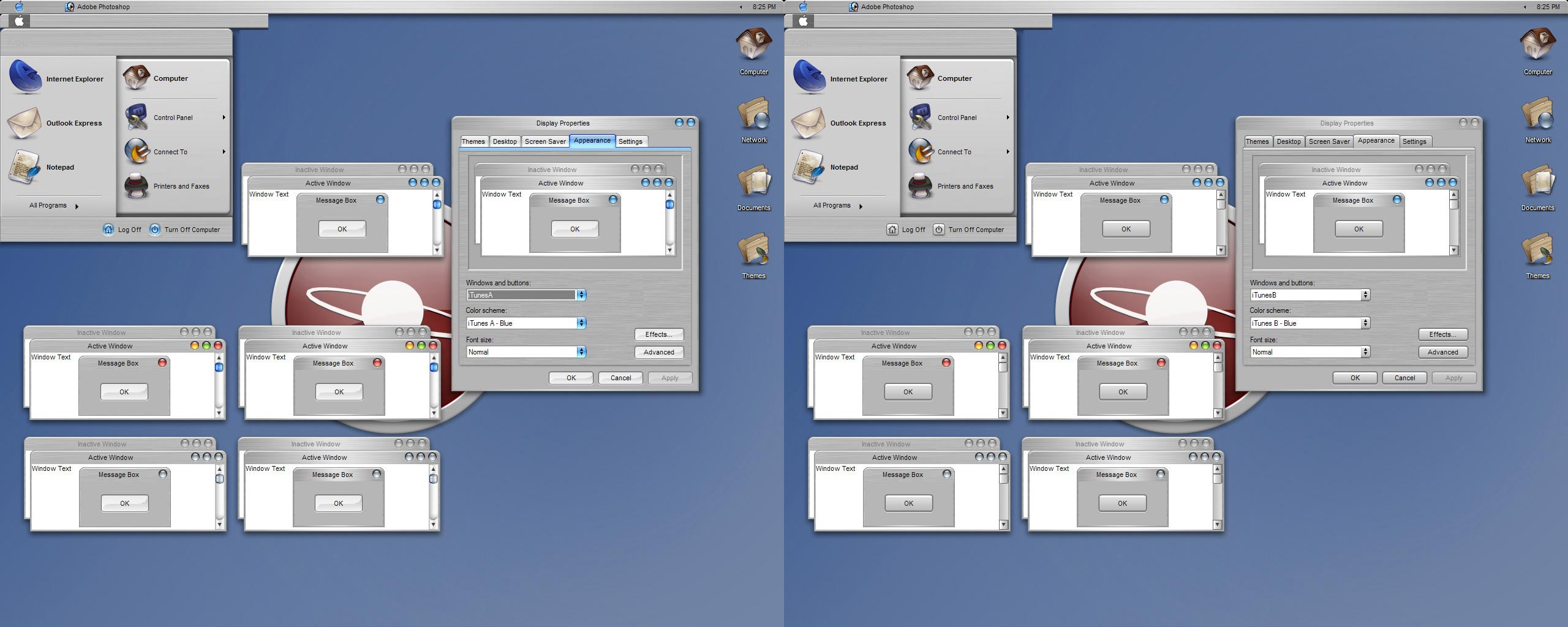The height and width of the screenshot is (627, 1568).
Task: Click All Programs in the left-hand Start menu
Action: click(53, 206)
